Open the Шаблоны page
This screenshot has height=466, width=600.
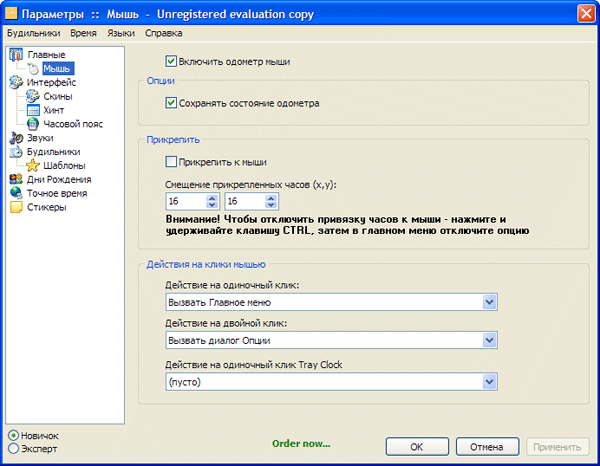coord(64,166)
